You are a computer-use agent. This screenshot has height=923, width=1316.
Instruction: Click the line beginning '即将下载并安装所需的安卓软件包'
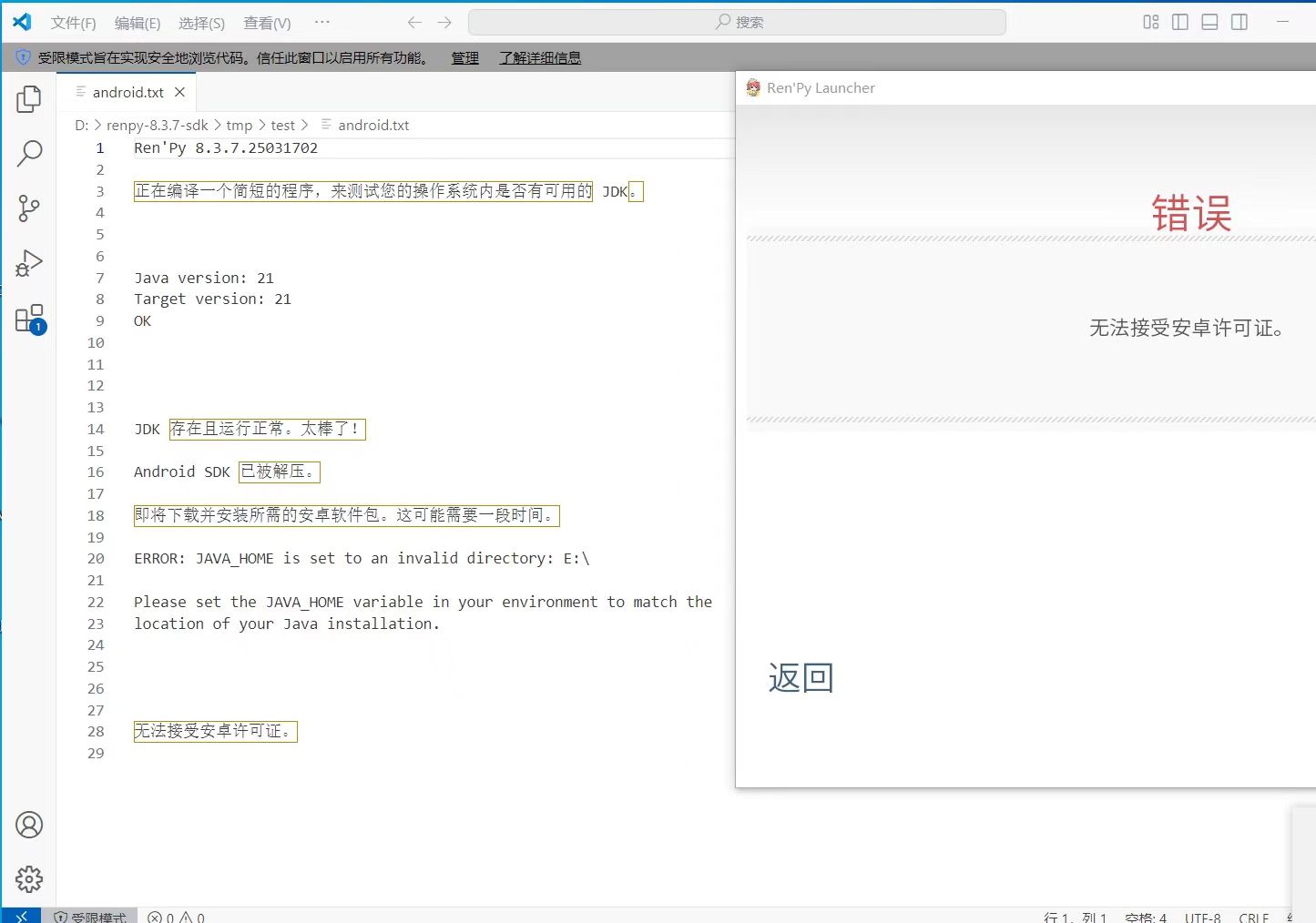click(346, 515)
